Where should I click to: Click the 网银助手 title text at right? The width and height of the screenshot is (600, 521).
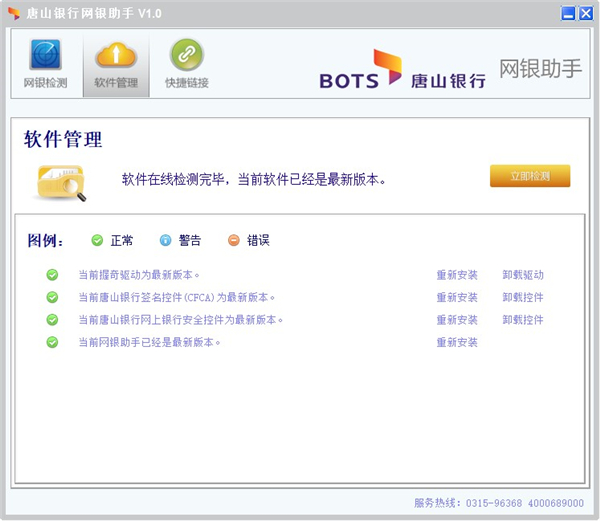click(x=540, y=68)
